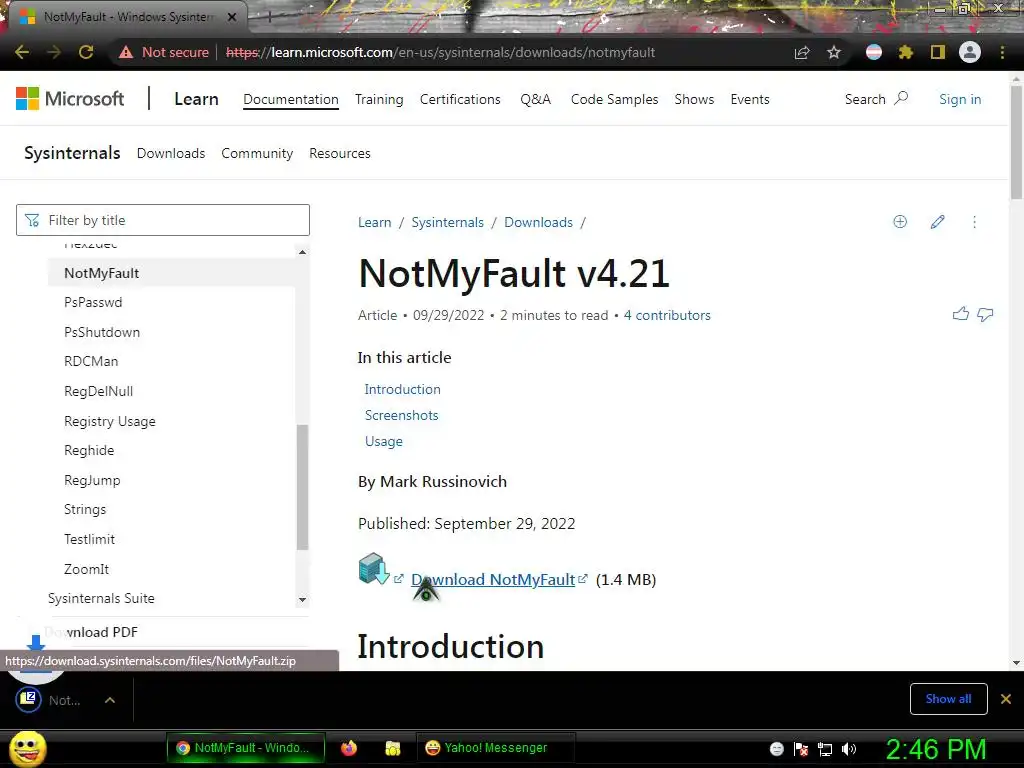The height and width of the screenshot is (768, 1024).
Task: Select ZoomIt in the sidebar
Action: 86,569
